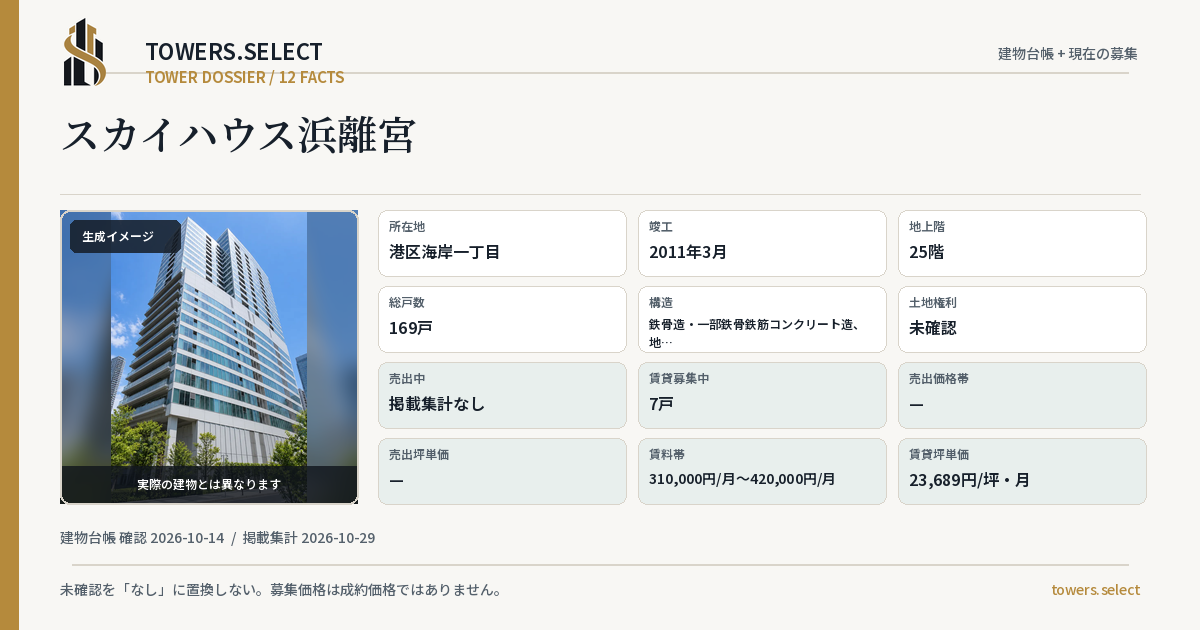The image size is (1200, 630).
Task: Select the 竣工 2011年3月 card
Action: [x=762, y=243]
